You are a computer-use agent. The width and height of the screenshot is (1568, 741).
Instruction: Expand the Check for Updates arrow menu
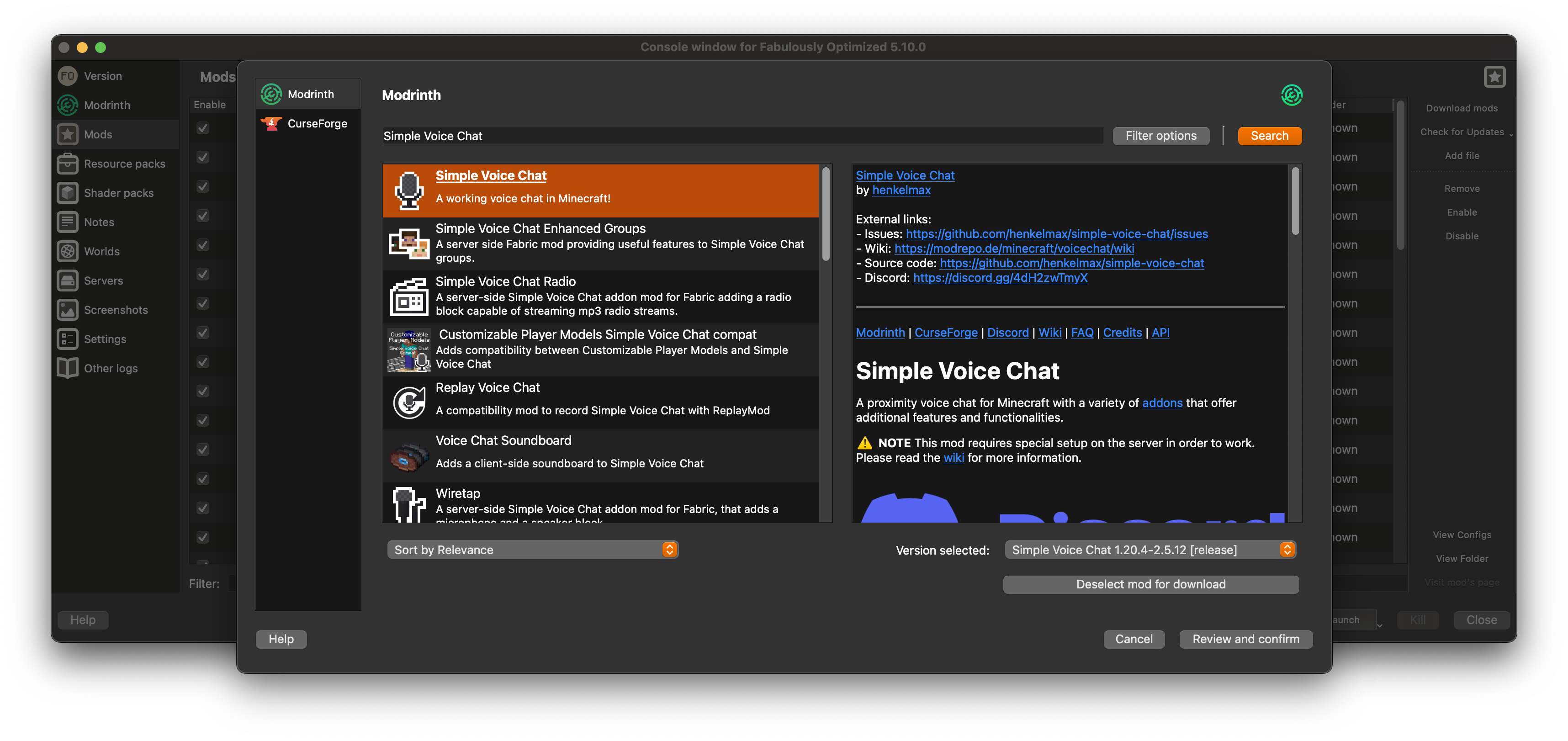1511,135
